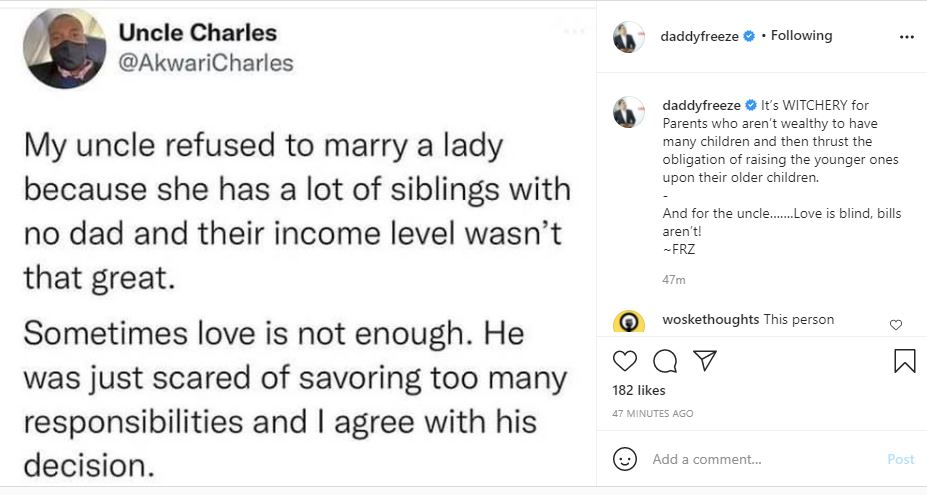This screenshot has width=927, height=495.
Task: Share post with the paper plane icon
Action: (704, 361)
